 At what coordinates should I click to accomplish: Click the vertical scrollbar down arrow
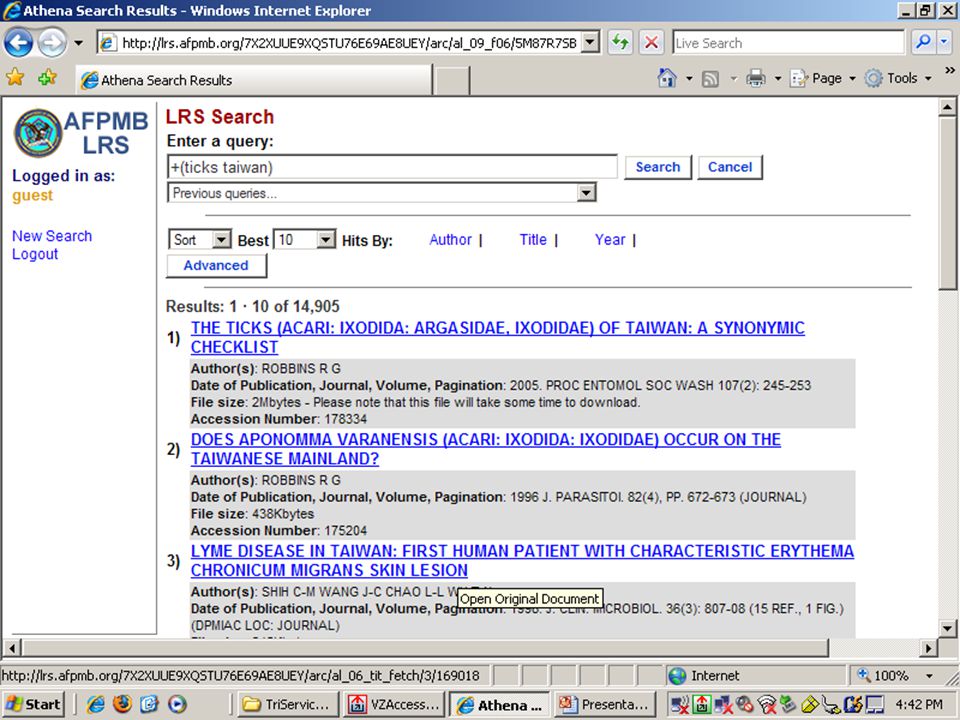pyautogui.click(x=947, y=628)
